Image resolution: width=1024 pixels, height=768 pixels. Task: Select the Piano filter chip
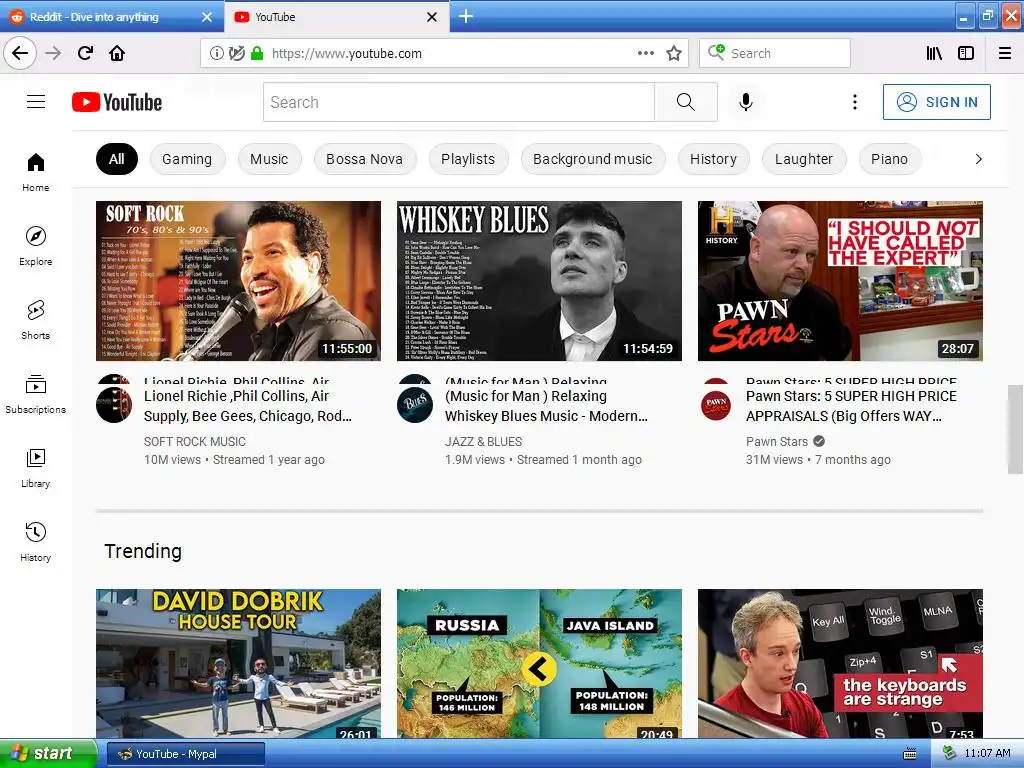click(889, 159)
